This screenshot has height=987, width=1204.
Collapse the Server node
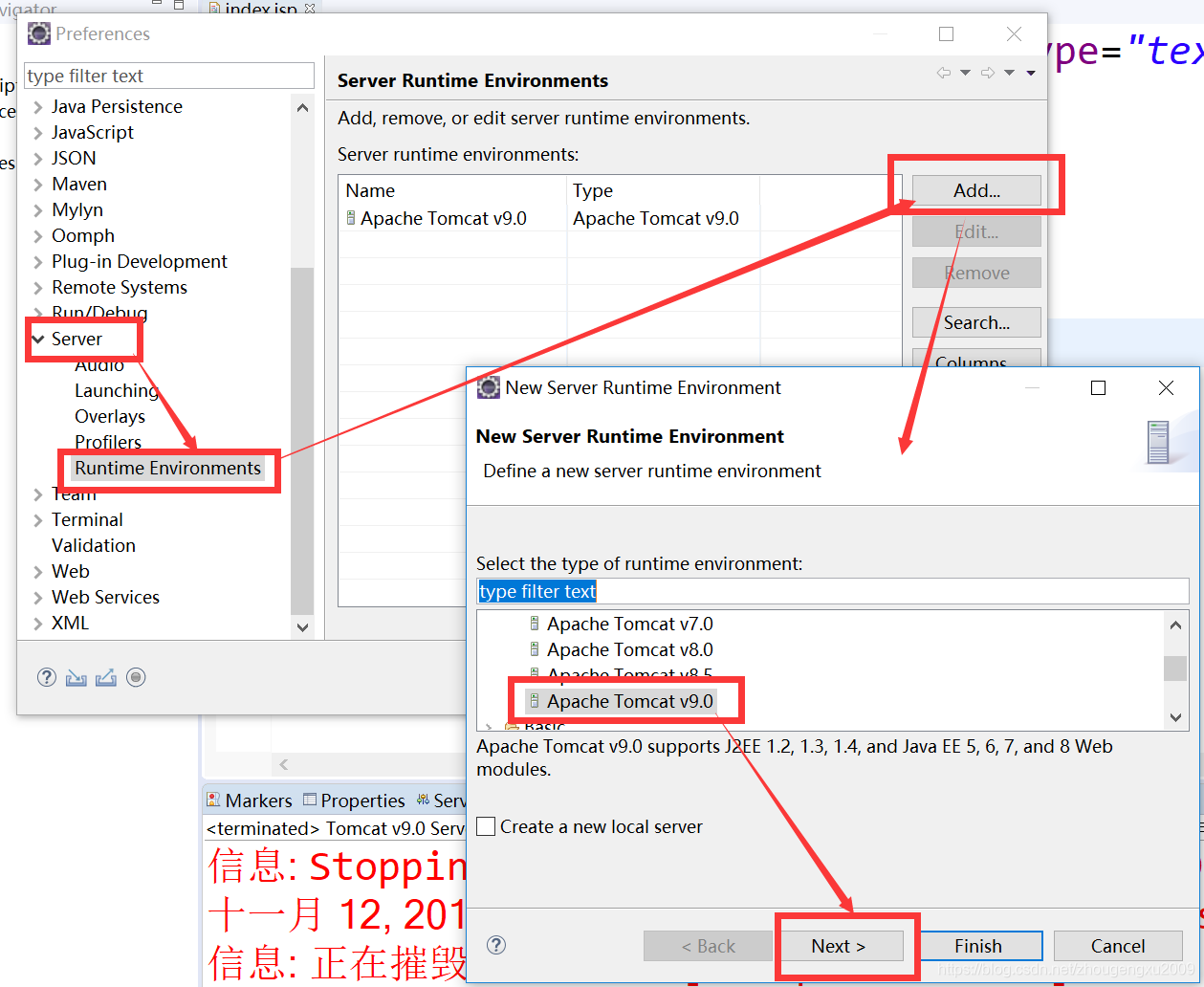pos(38,339)
